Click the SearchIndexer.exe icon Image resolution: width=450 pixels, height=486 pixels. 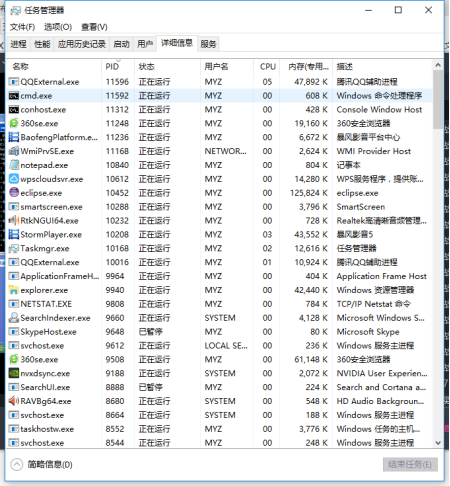[13, 318]
